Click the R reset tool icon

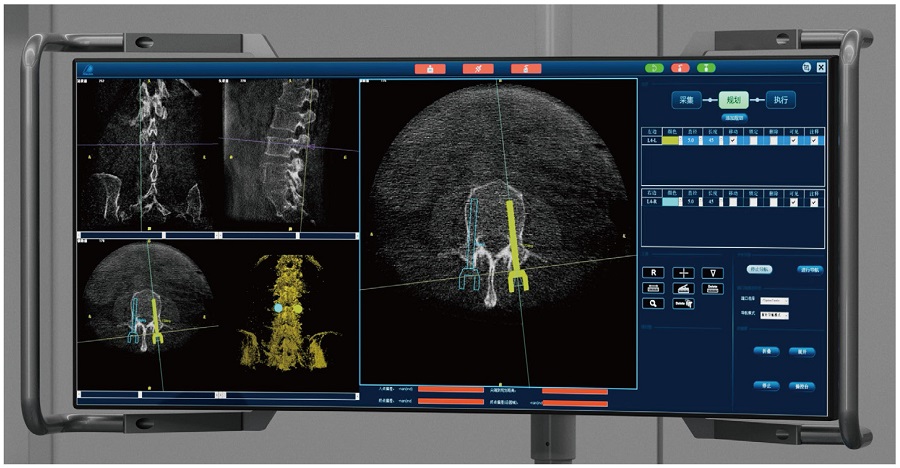[x=653, y=271]
